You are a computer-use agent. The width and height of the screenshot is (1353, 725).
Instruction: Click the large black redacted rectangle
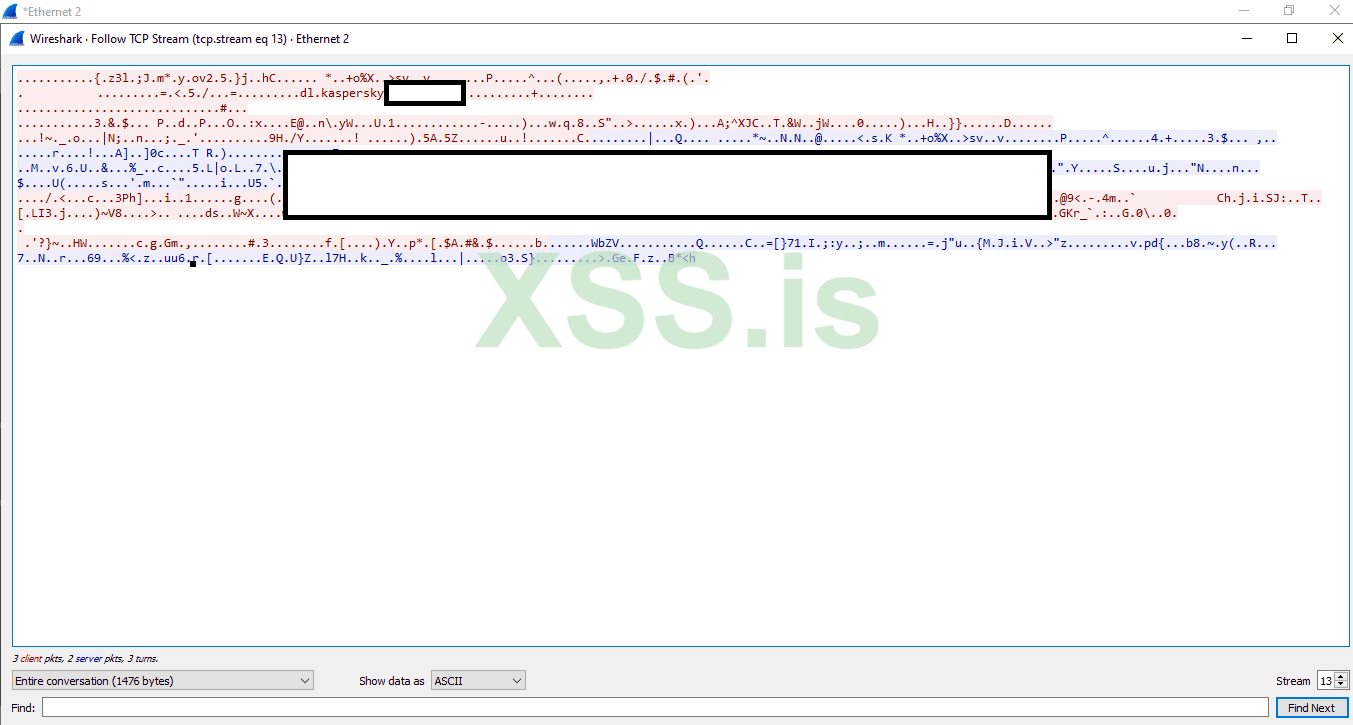click(667, 184)
